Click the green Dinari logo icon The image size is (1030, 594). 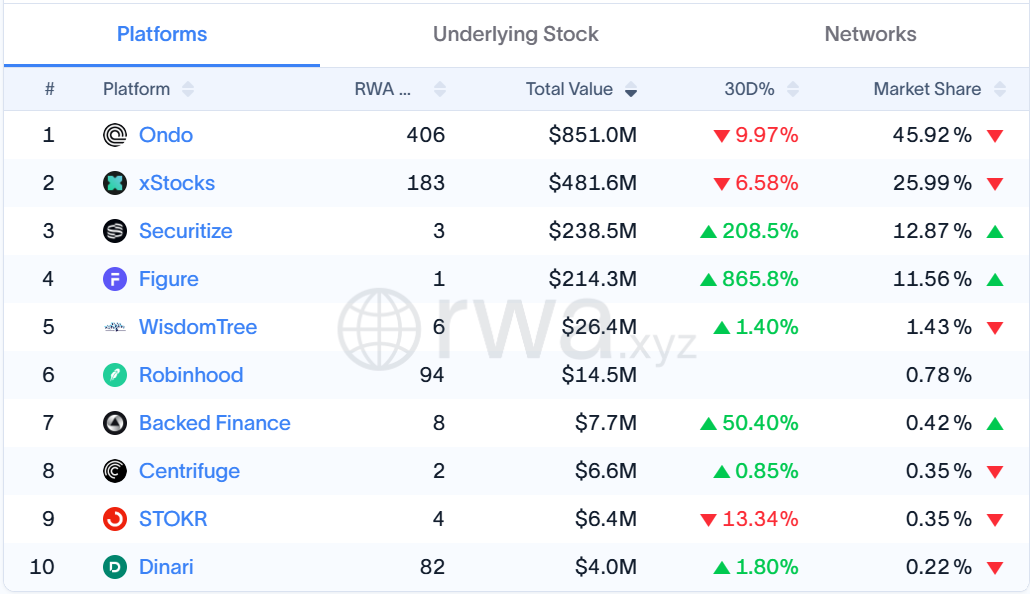tap(115, 566)
